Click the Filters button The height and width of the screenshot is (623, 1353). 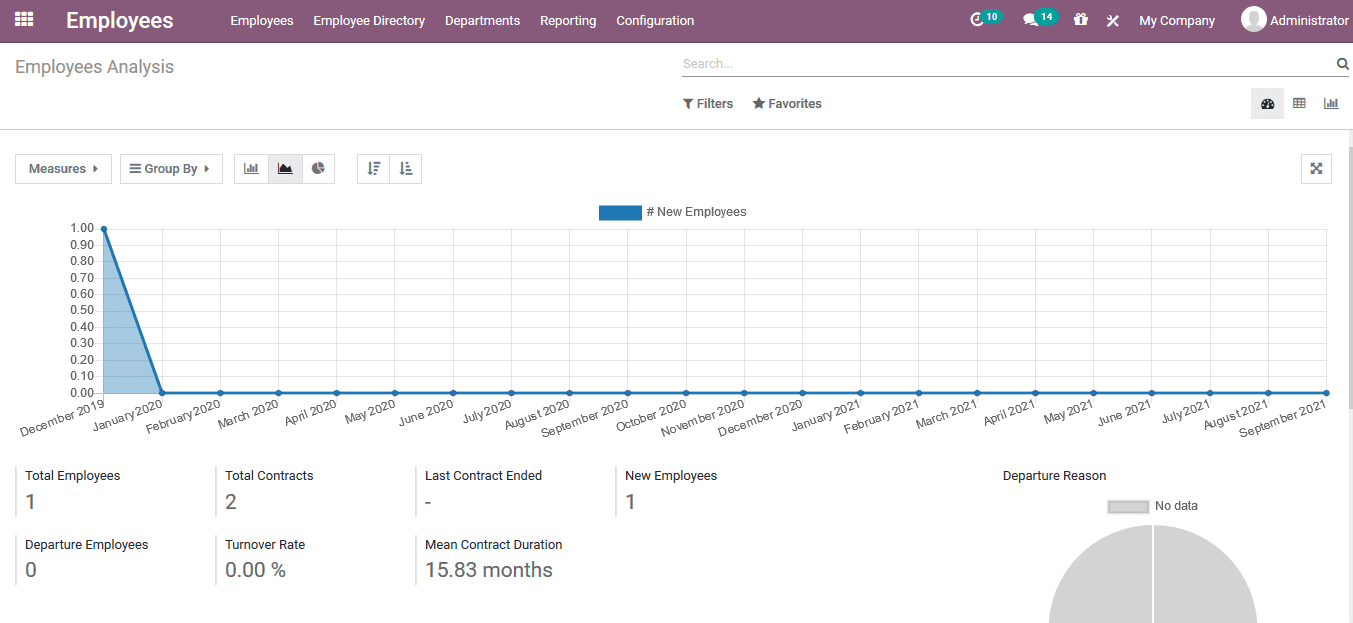click(708, 103)
